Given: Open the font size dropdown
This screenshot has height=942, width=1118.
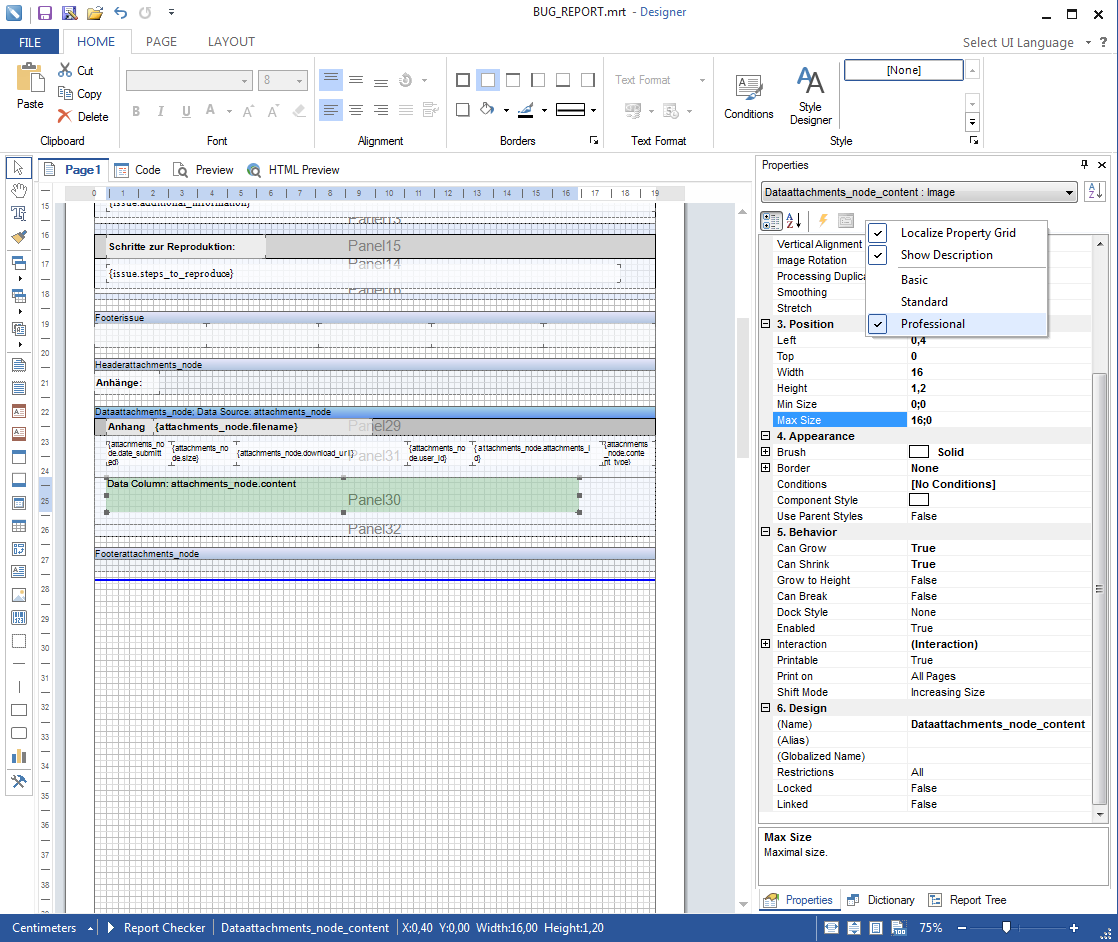Looking at the screenshot, I should click(299, 81).
